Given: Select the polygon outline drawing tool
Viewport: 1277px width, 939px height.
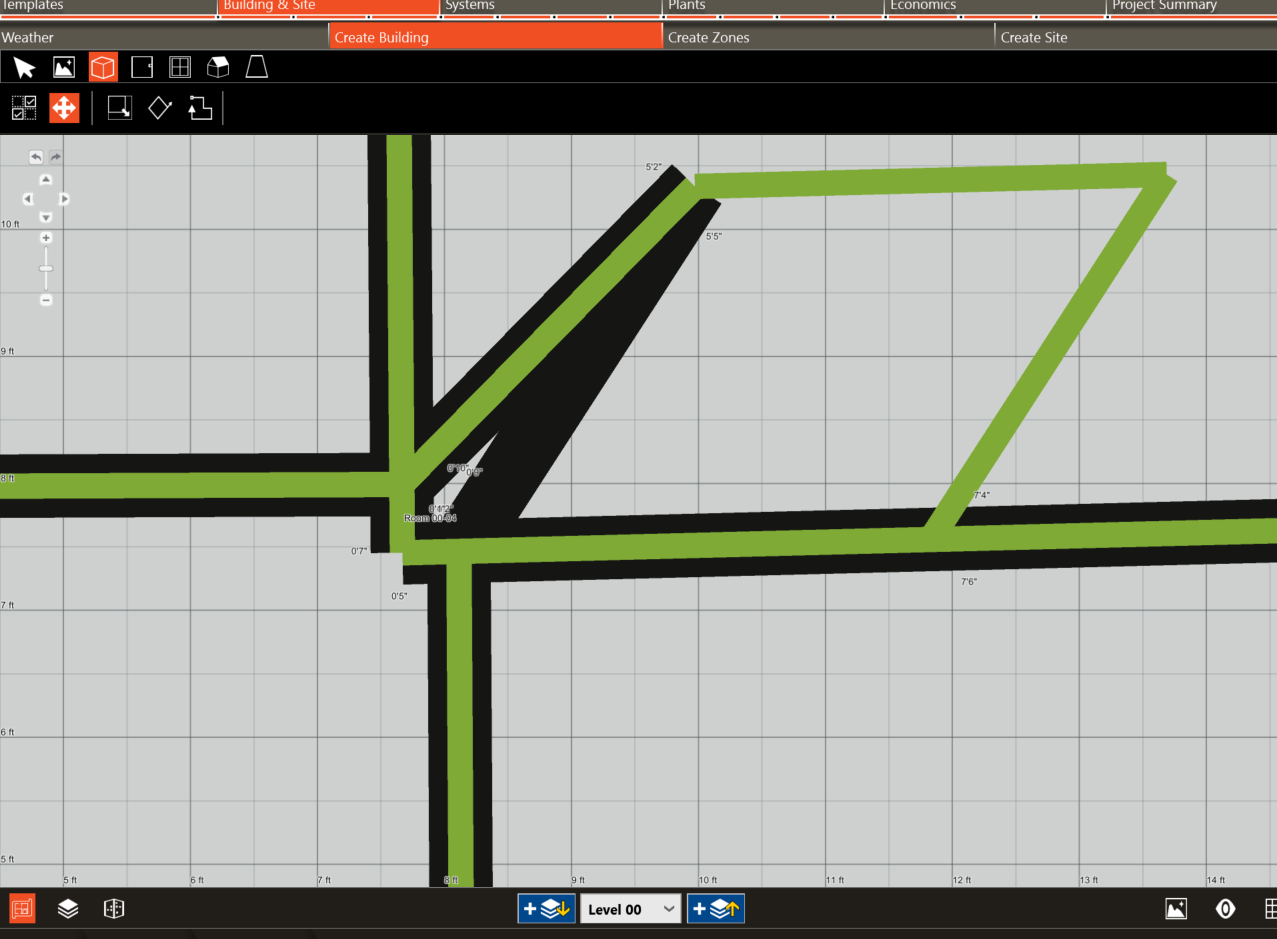Looking at the screenshot, I should 200,108.
